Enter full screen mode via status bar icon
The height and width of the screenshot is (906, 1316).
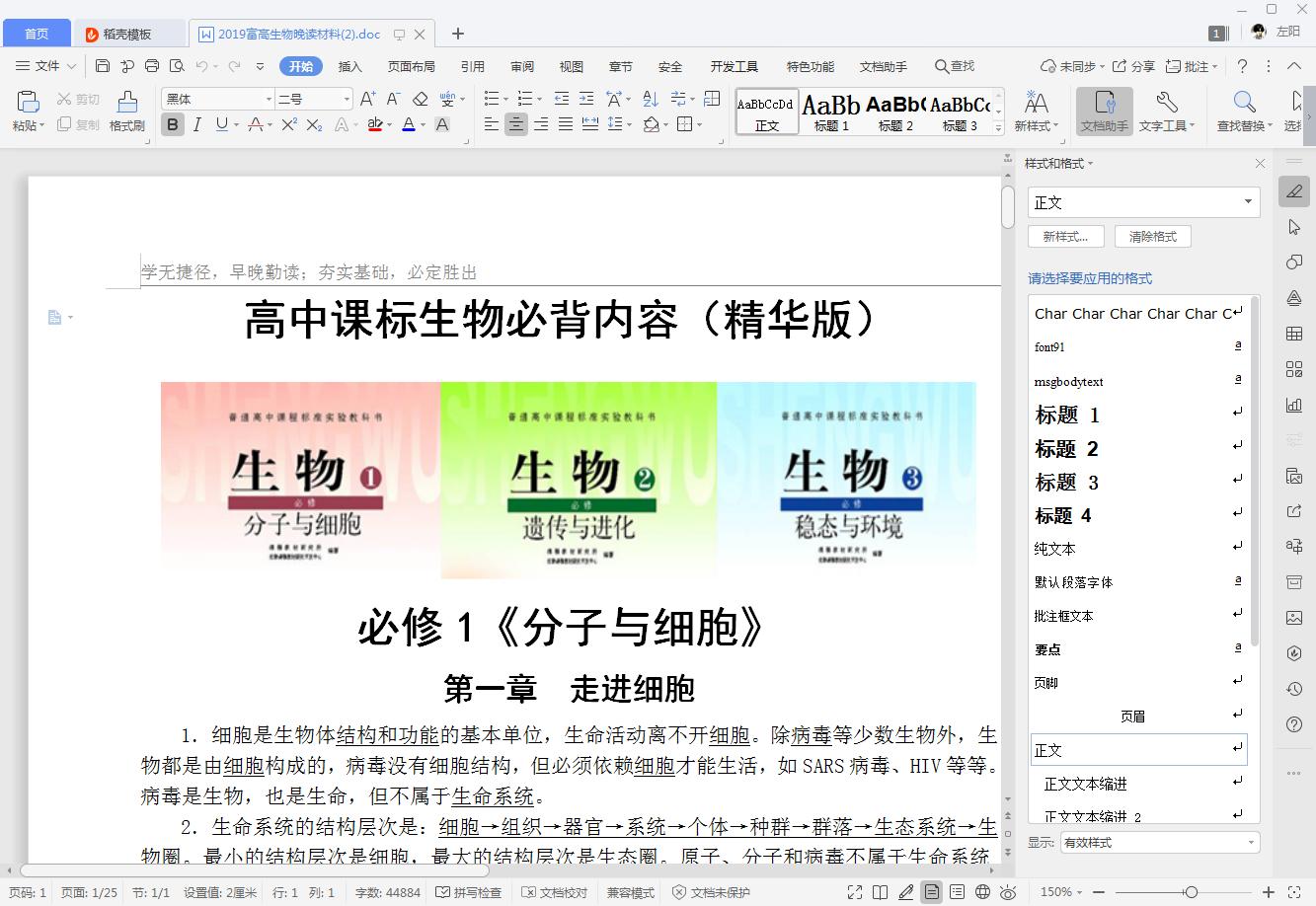[x=855, y=892]
